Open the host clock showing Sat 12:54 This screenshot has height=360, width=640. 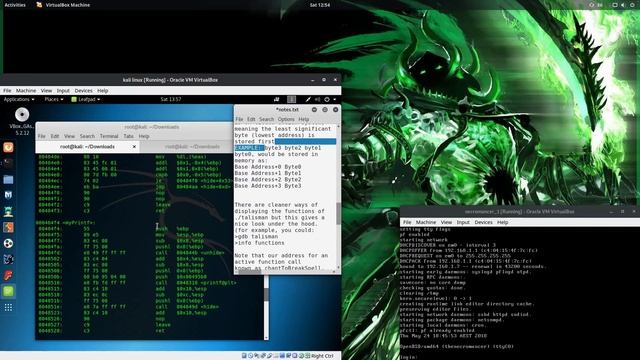320,5
